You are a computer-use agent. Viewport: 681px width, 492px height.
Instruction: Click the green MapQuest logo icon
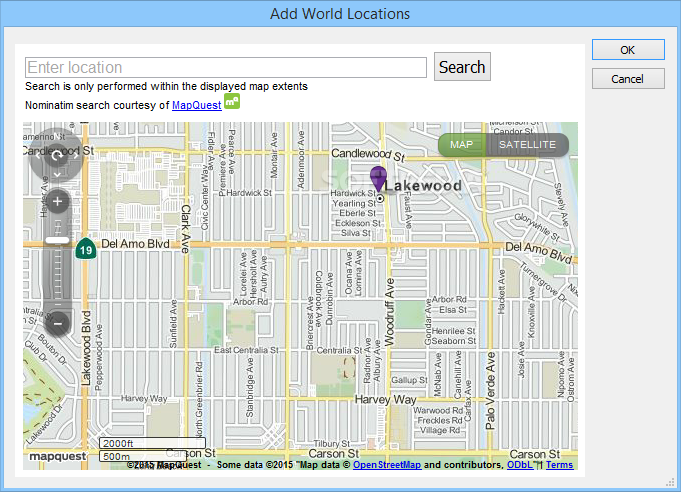tap(232, 101)
